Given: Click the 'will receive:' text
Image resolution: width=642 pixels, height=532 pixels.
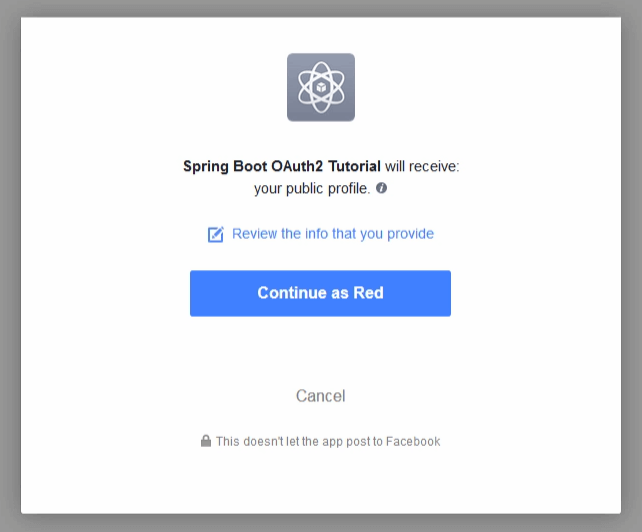Looking at the screenshot, I should point(422,166).
